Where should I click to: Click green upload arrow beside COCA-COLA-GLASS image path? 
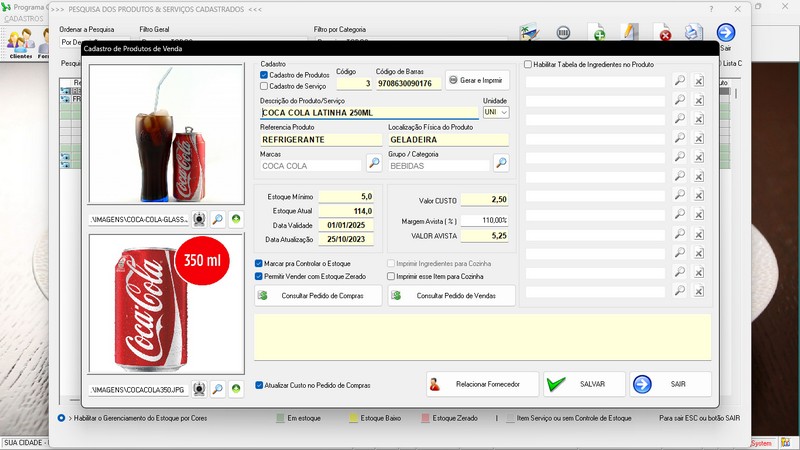point(236,218)
